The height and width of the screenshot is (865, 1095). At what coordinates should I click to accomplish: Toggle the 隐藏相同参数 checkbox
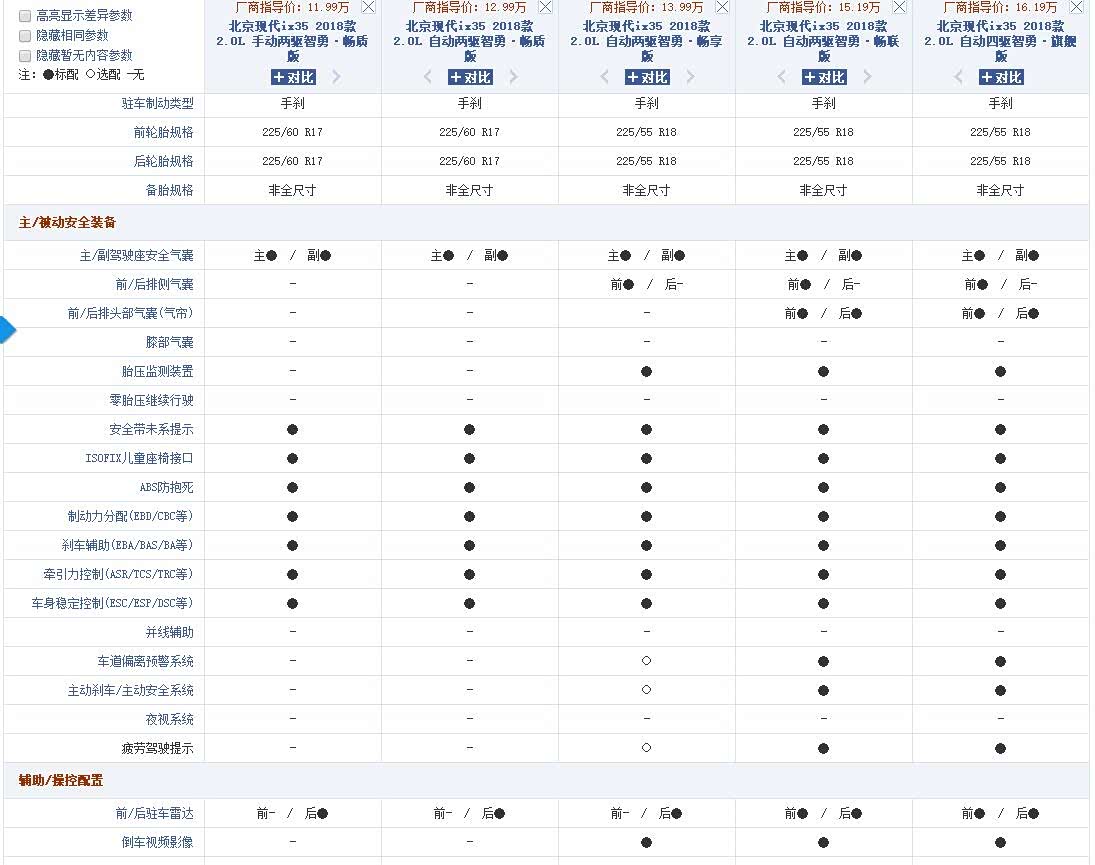click(x=25, y=35)
